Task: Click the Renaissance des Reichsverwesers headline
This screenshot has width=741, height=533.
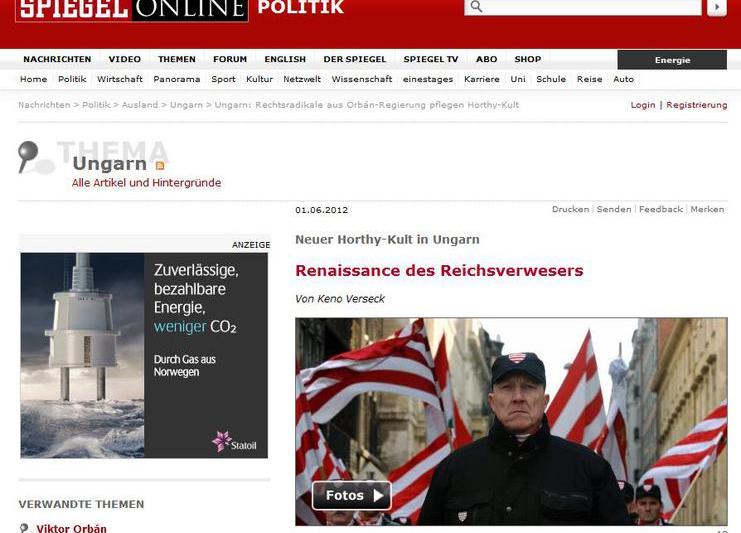Action: (x=439, y=271)
